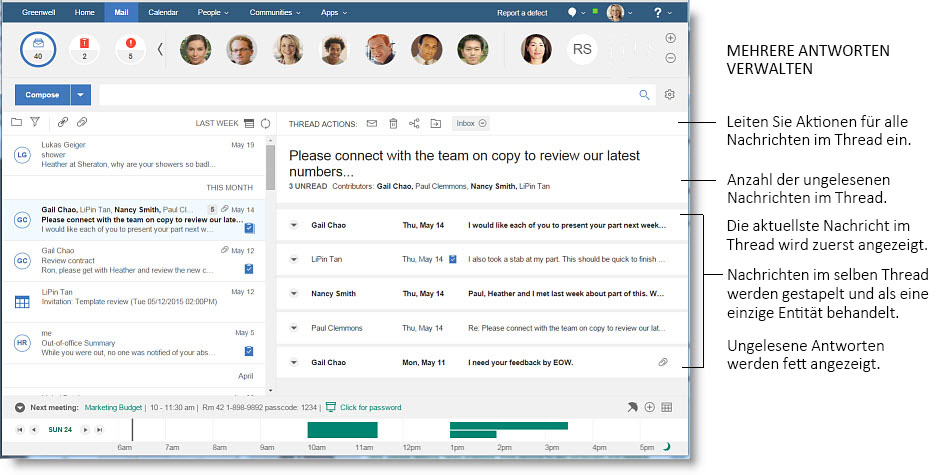This screenshot has width=945, height=475.
Task: Click the message list scrollbar thumb
Action: 271,167
